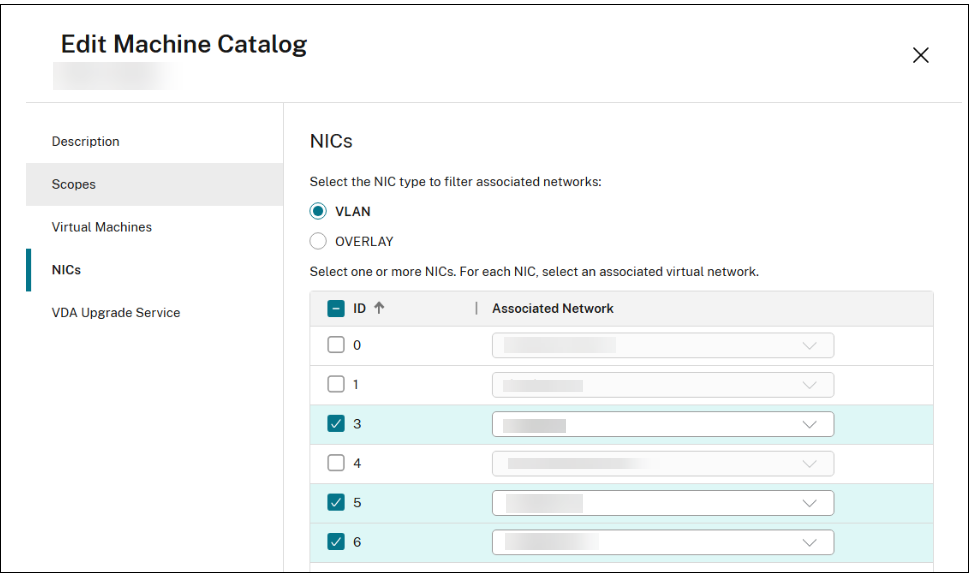Go to the Description section
The width and height of the screenshot is (969, 573).
click(86, 141)
